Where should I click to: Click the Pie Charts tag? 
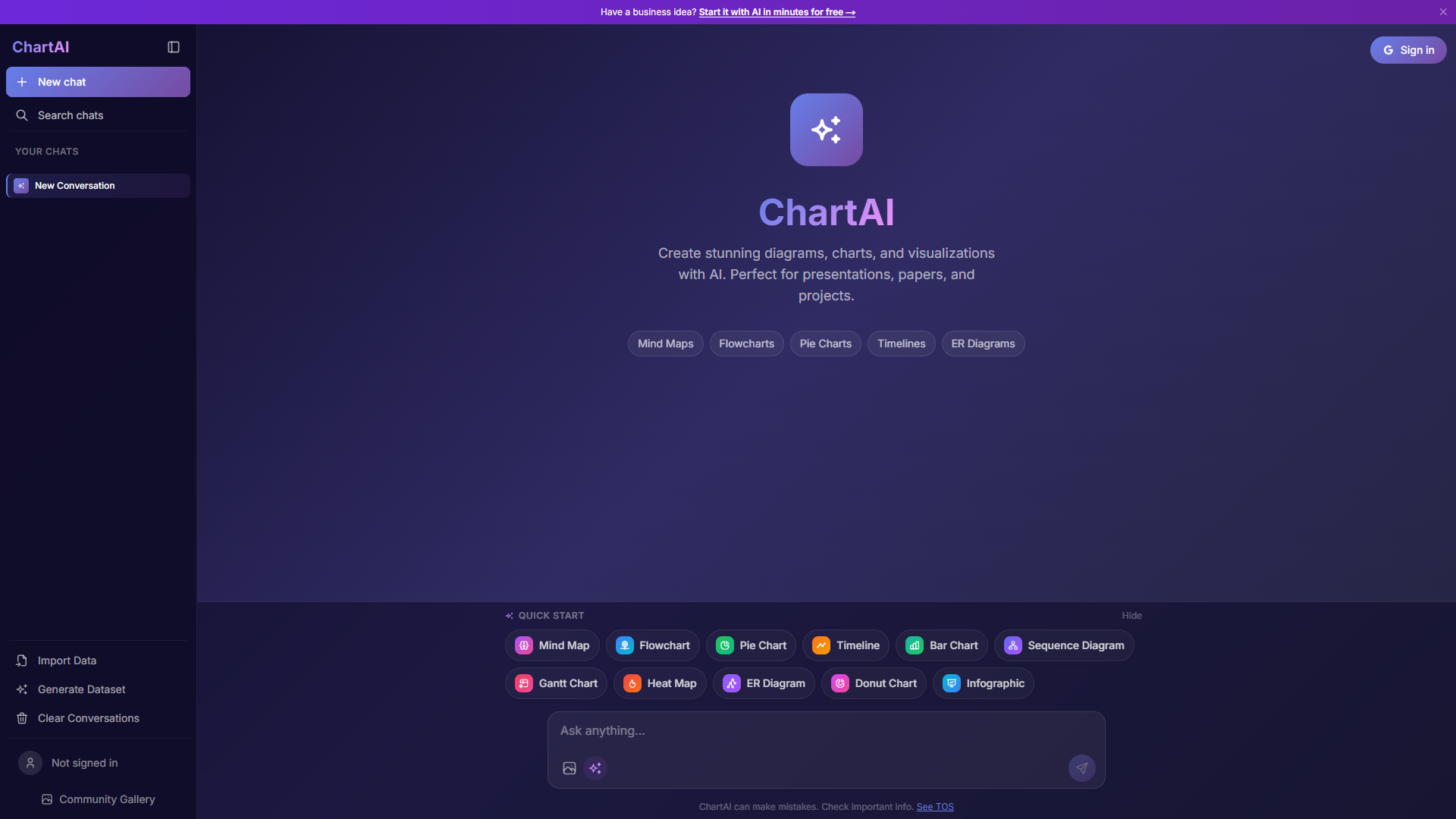[826, 344]
